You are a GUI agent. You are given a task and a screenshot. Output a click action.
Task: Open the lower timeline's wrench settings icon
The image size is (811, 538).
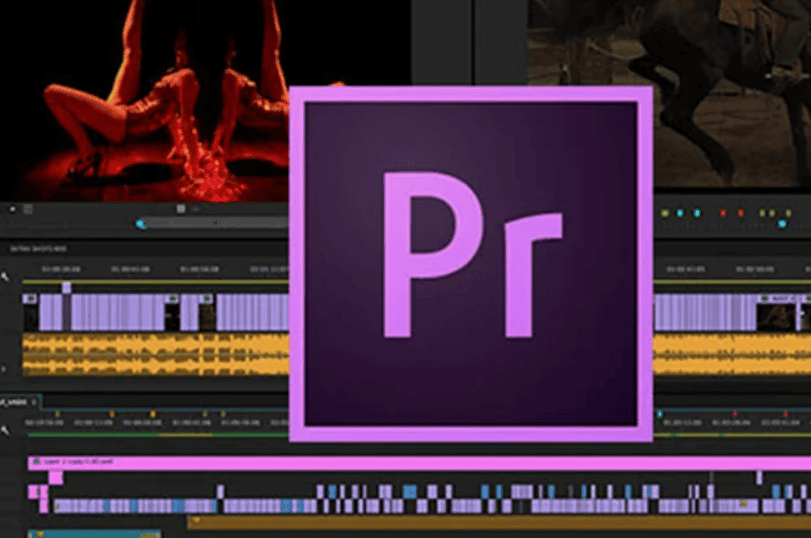(5, 430)
